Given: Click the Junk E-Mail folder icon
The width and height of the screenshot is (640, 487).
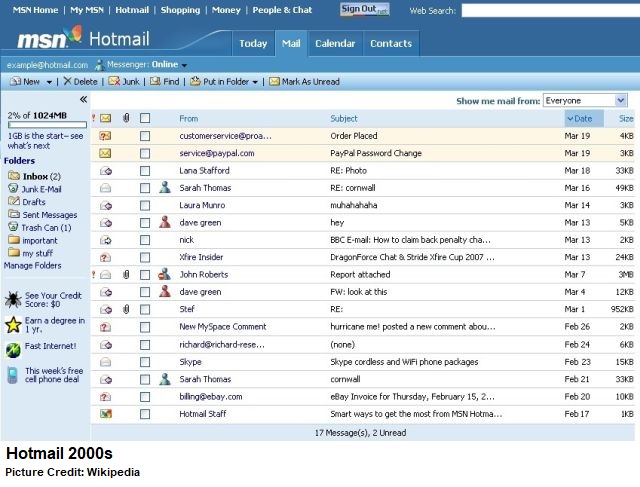Looking at the screenshot, I should [x=14, y=189].
